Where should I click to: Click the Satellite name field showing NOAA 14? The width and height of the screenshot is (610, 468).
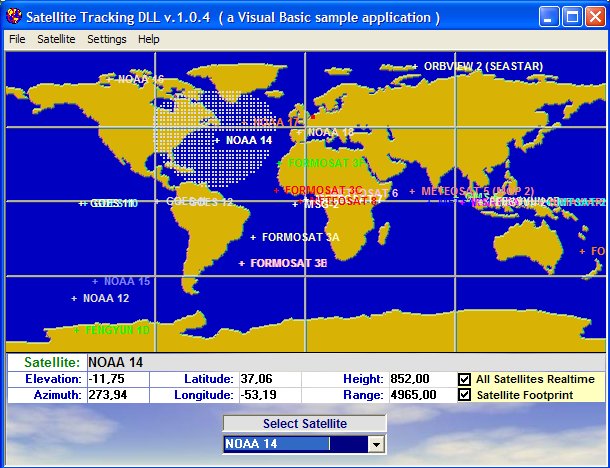click(x=345, y=362)
